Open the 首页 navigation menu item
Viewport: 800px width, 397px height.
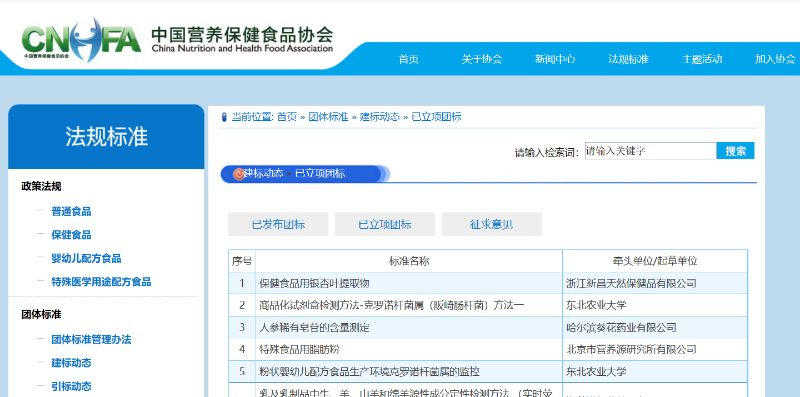[409, 59]
